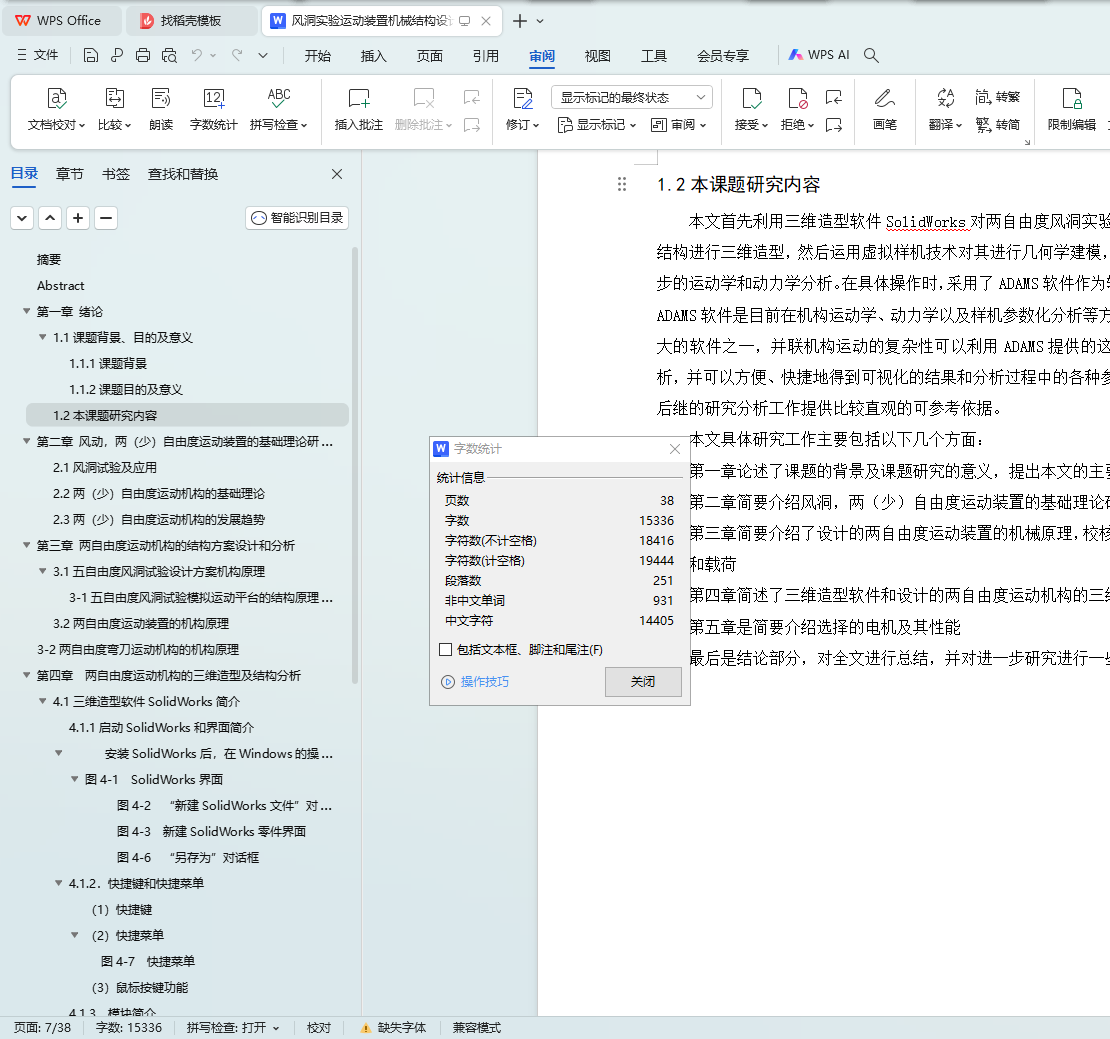Open 显示标记的最终状态 dropdown

631,97
